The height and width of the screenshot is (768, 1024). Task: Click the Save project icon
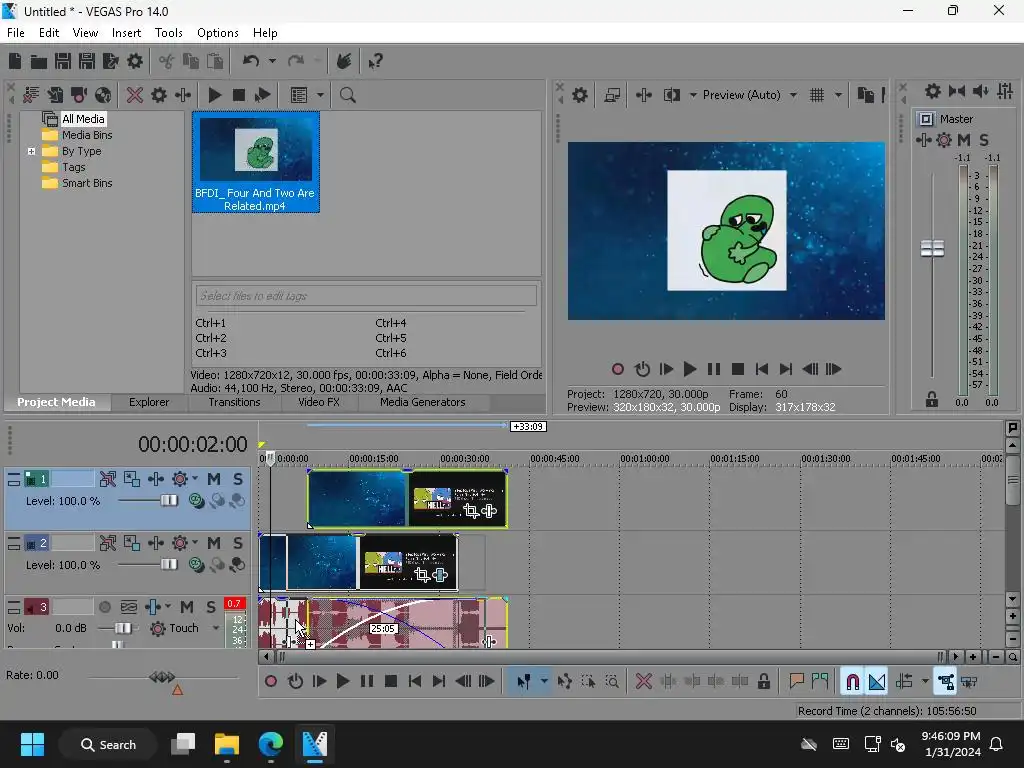pos(63,61)
